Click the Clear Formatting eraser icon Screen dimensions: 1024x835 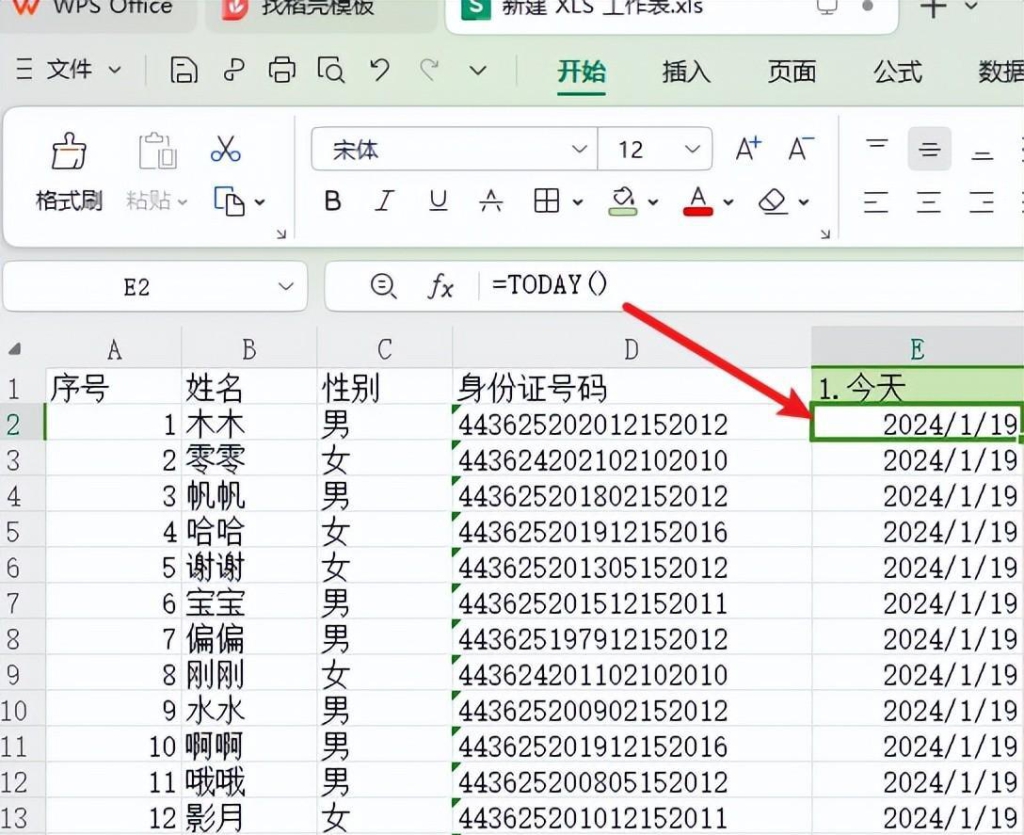(772, 201)
